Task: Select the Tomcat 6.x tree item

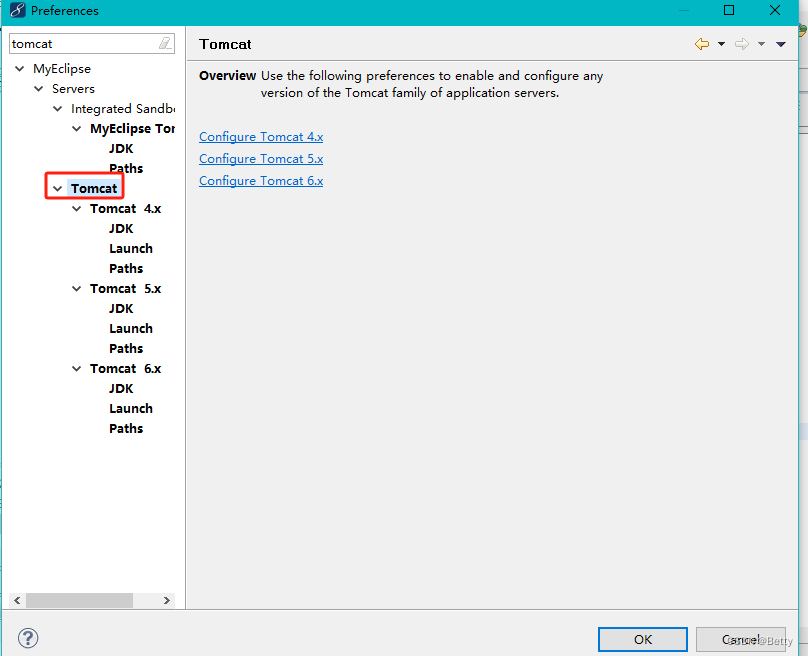Action: point(125,368)
